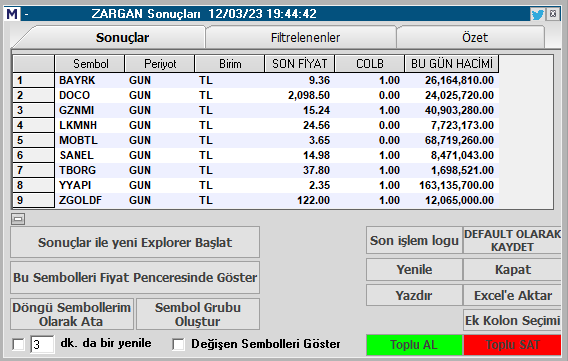Sort by BU GÜN HACİMİ column header
The height and width of the screenshot is (361, 568).
451,64
